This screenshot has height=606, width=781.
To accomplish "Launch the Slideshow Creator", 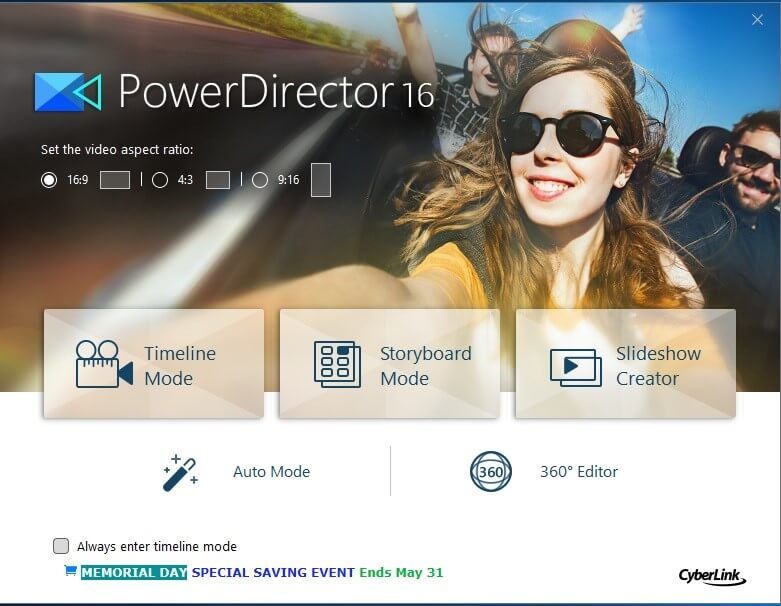I will [626, 364].
